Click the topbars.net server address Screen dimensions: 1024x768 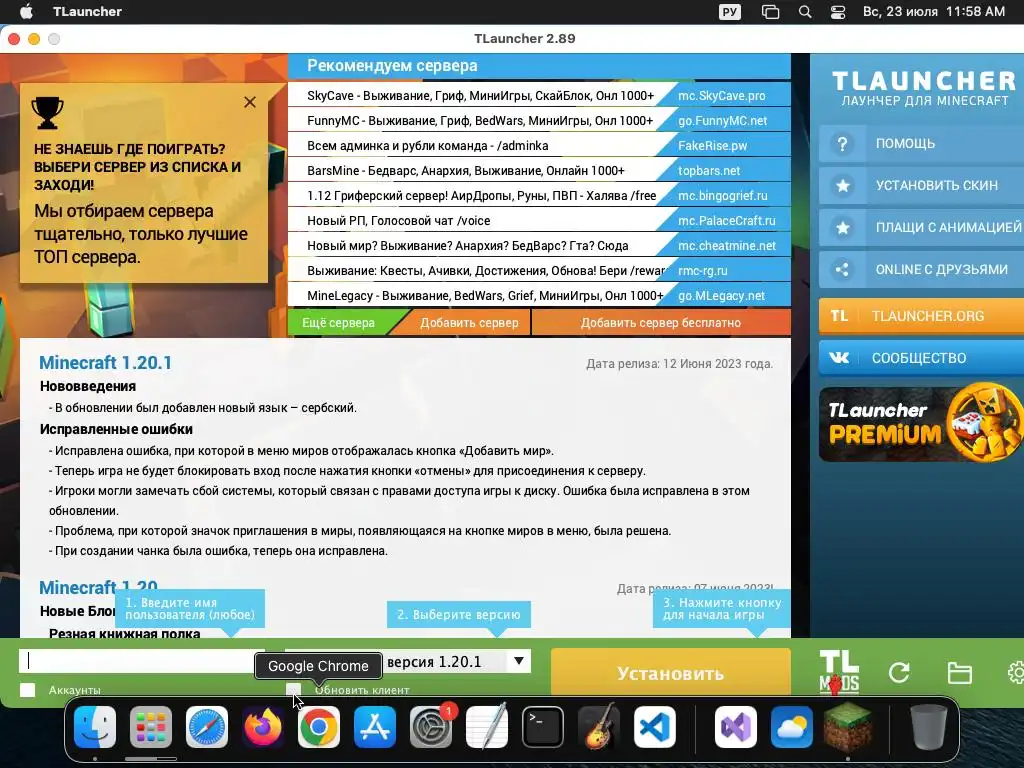pyautogui.click(x=709, y=170)
